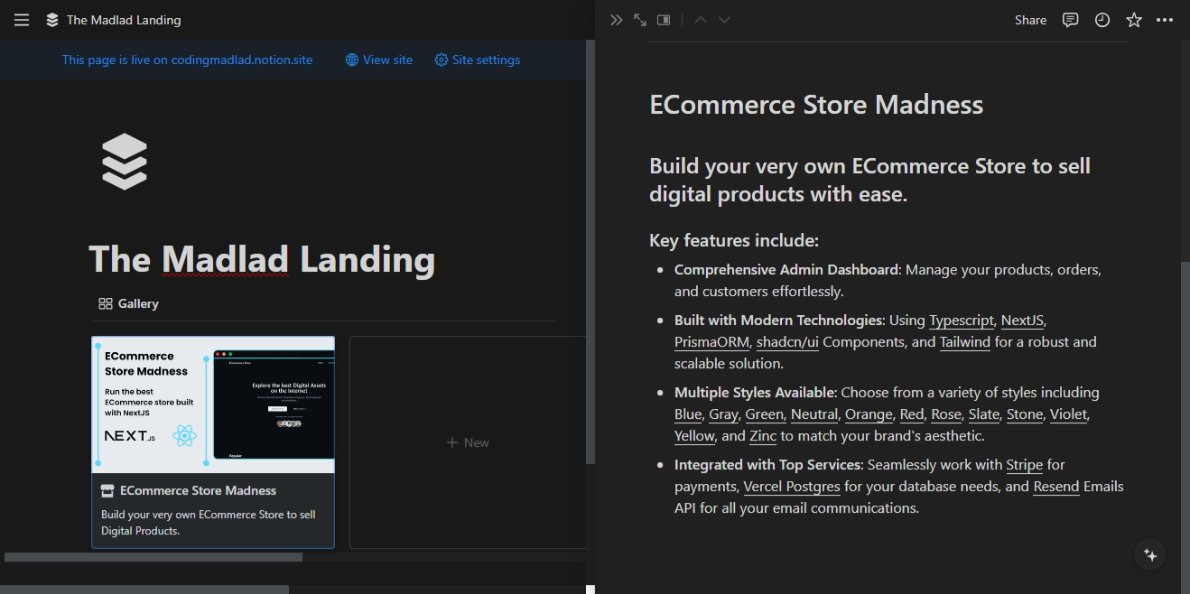Image resolution: width=1190 pixels, height=594 pixels.
Task: Click the Gray style link
Action: pos(723,414)
